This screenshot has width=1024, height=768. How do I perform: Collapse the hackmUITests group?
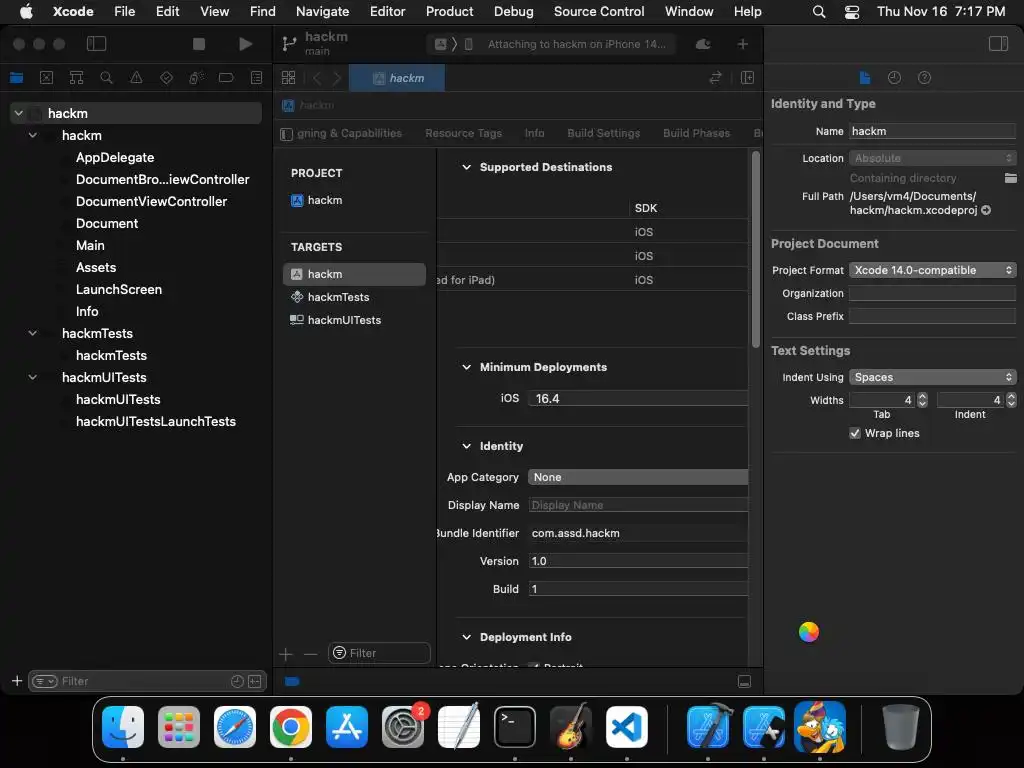pyautogui.click(x=33, y=377)
